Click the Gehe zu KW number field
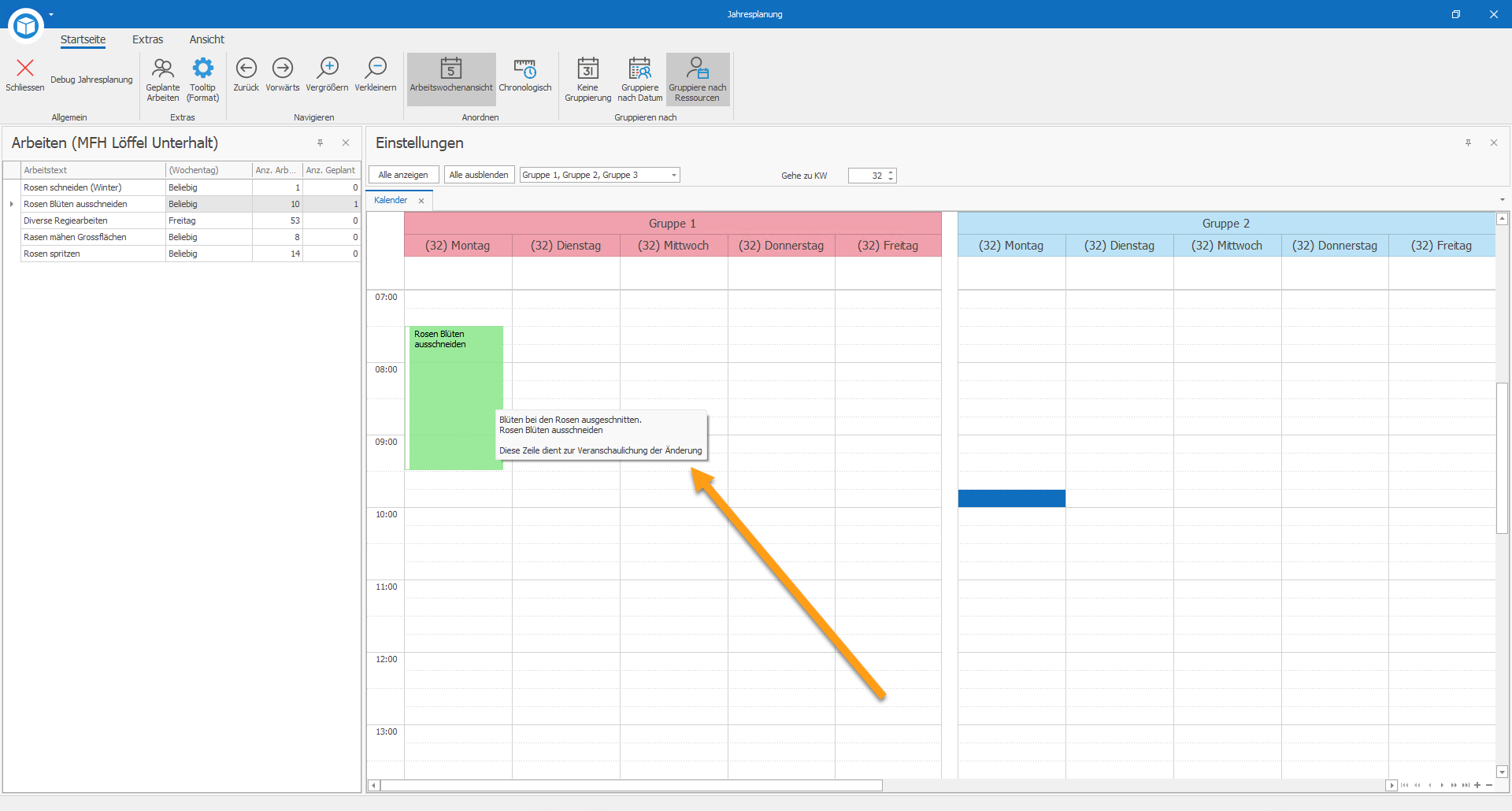Screen dimensions: 1512x811 pyautogui.click(x=866, y=176)
